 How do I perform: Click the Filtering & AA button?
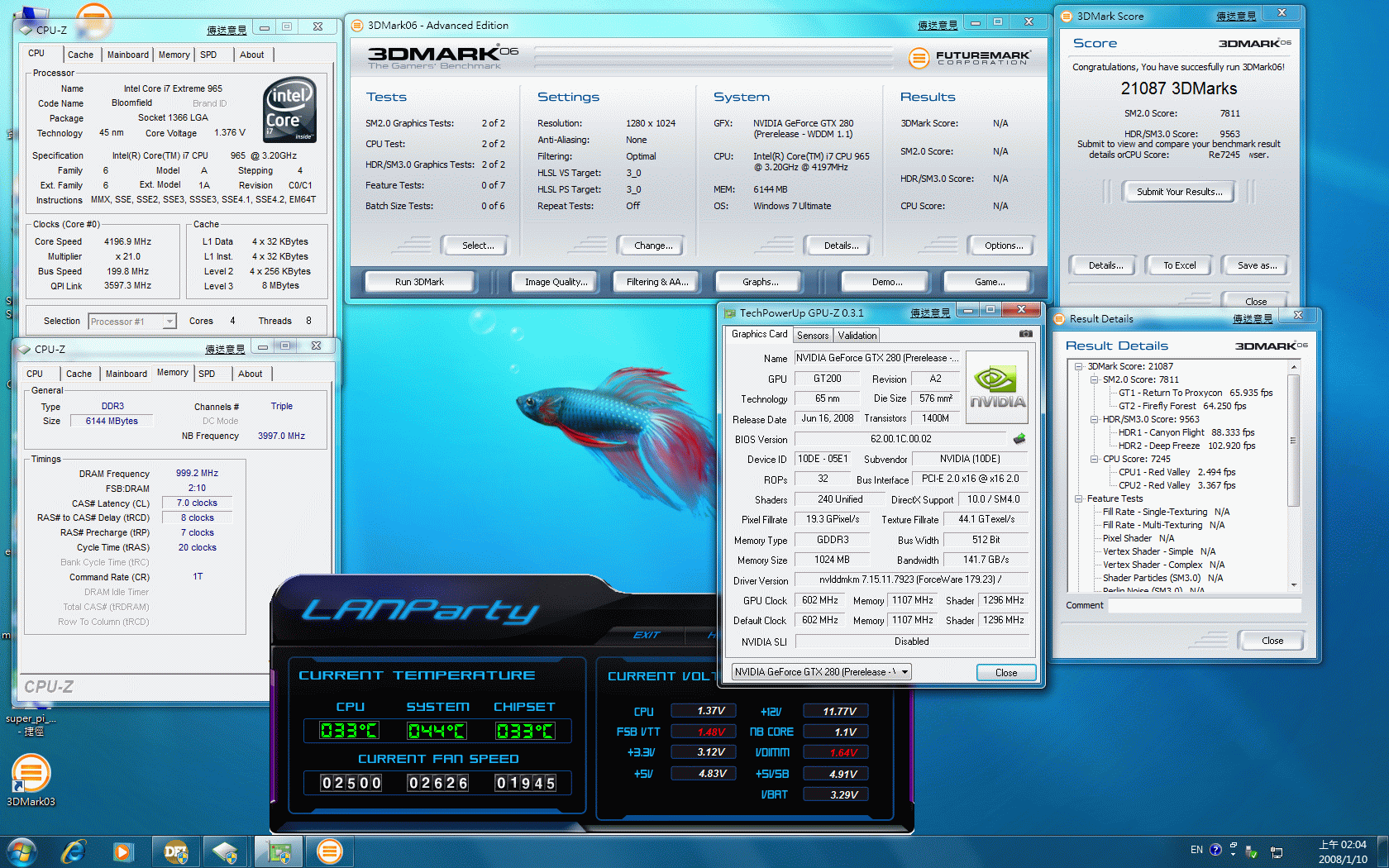click(x=657, y=282)
